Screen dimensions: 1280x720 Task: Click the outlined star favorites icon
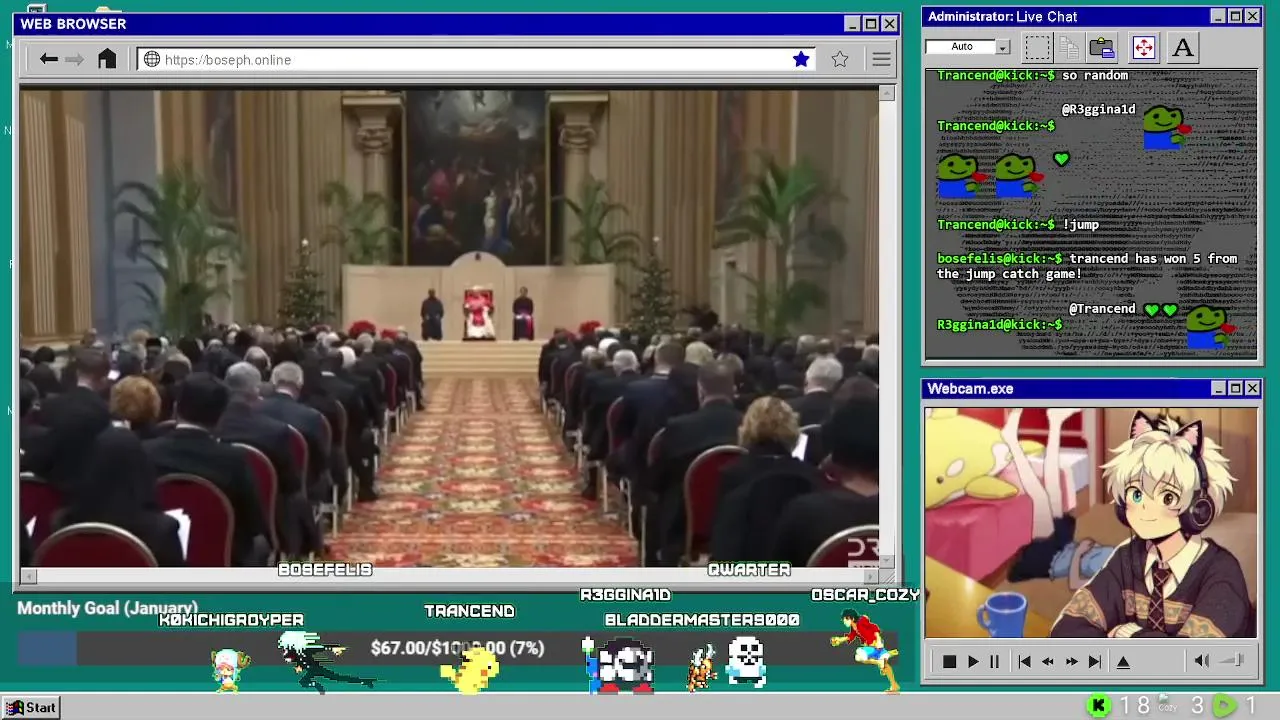840,59
